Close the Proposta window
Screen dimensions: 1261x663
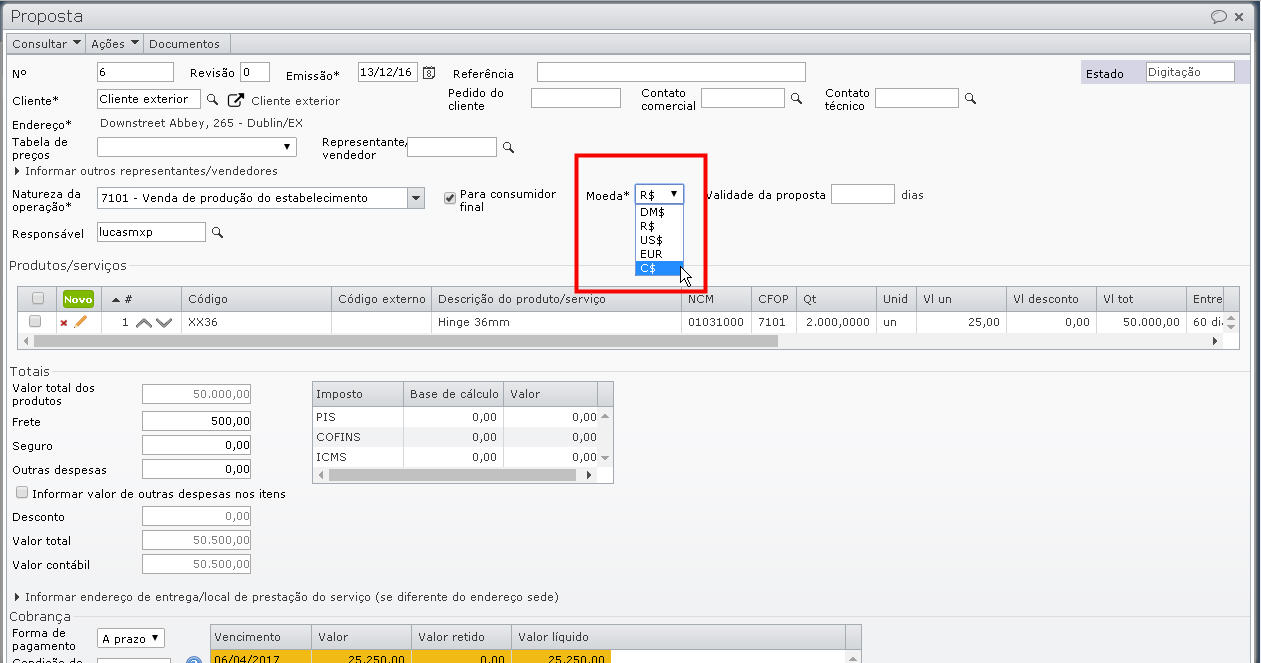pyautogui.click(x=1240, y=17)
